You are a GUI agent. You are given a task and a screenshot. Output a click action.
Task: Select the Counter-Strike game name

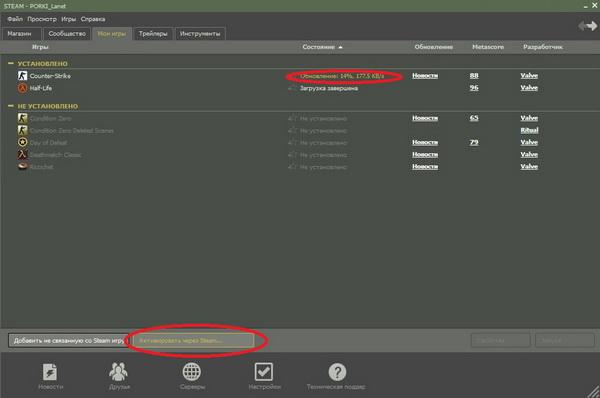click(50, 76)
